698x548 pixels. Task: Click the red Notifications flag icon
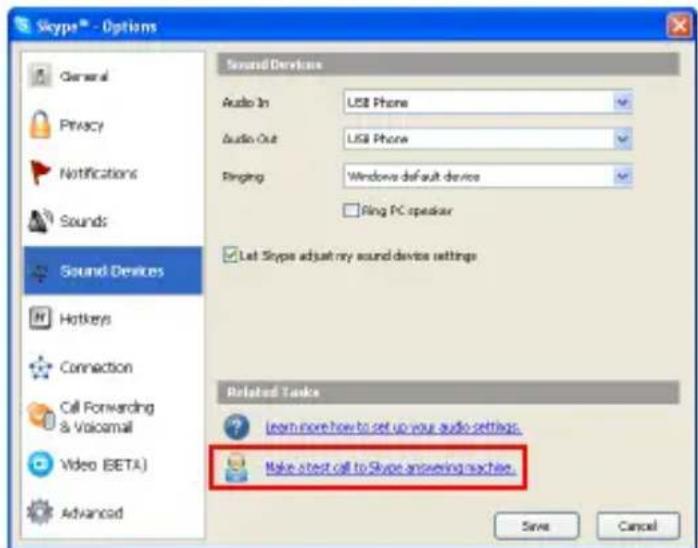tap(40, 173)
